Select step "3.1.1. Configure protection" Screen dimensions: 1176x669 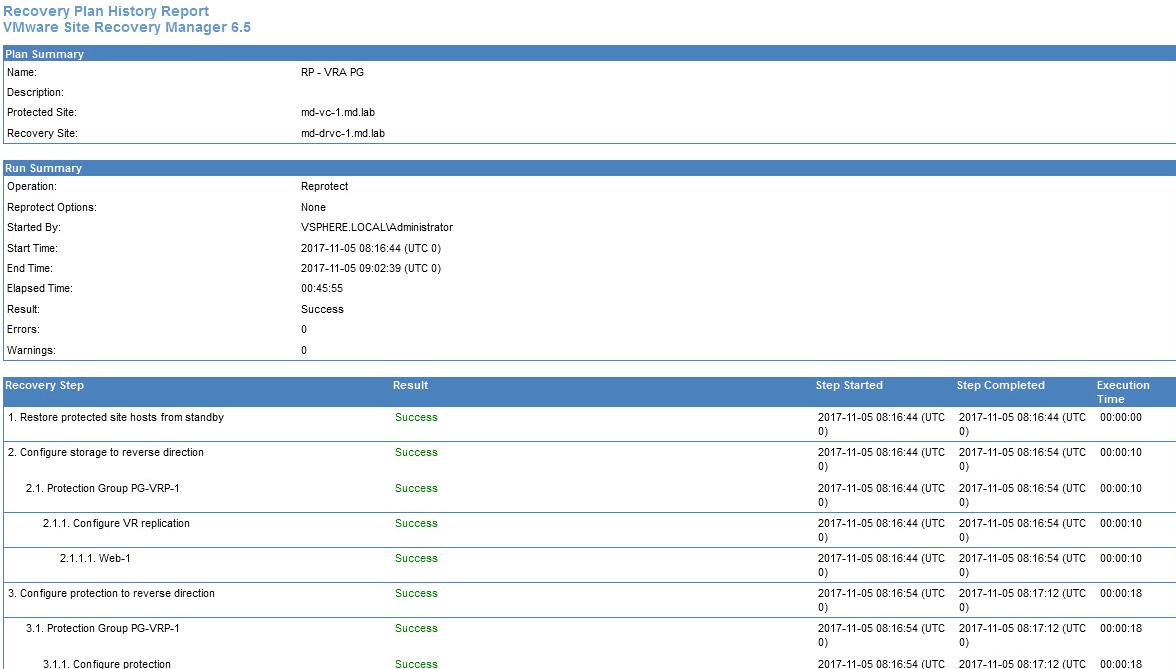click(x=106, y=664)
